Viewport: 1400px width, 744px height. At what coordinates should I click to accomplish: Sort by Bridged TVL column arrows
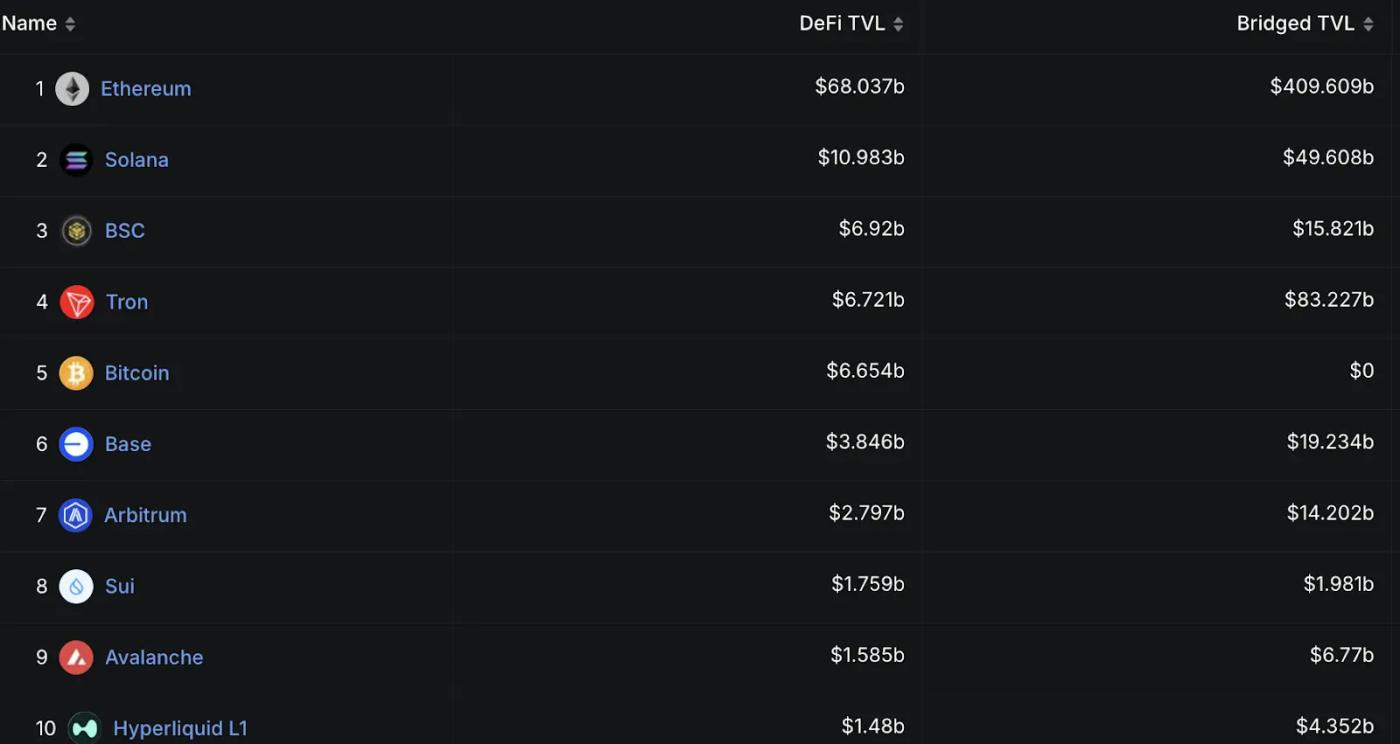1368,24
